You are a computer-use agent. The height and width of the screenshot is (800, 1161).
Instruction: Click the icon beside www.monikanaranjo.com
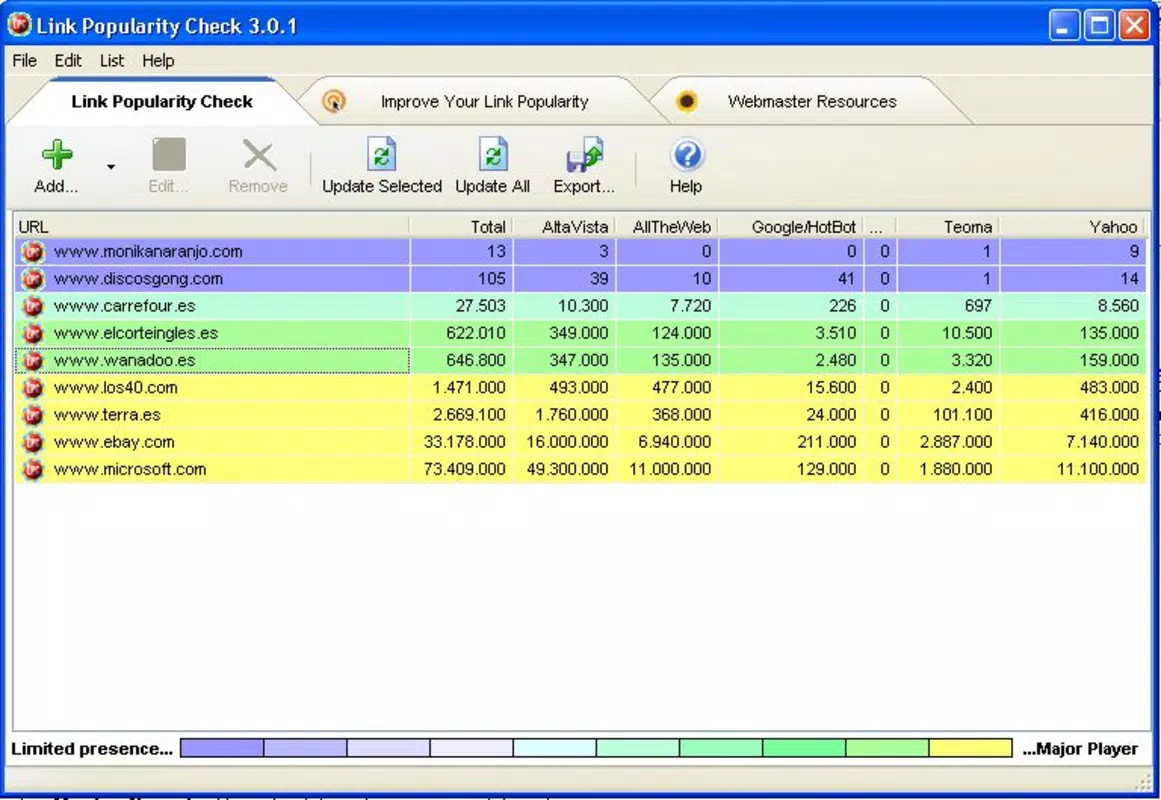(33, 252)
